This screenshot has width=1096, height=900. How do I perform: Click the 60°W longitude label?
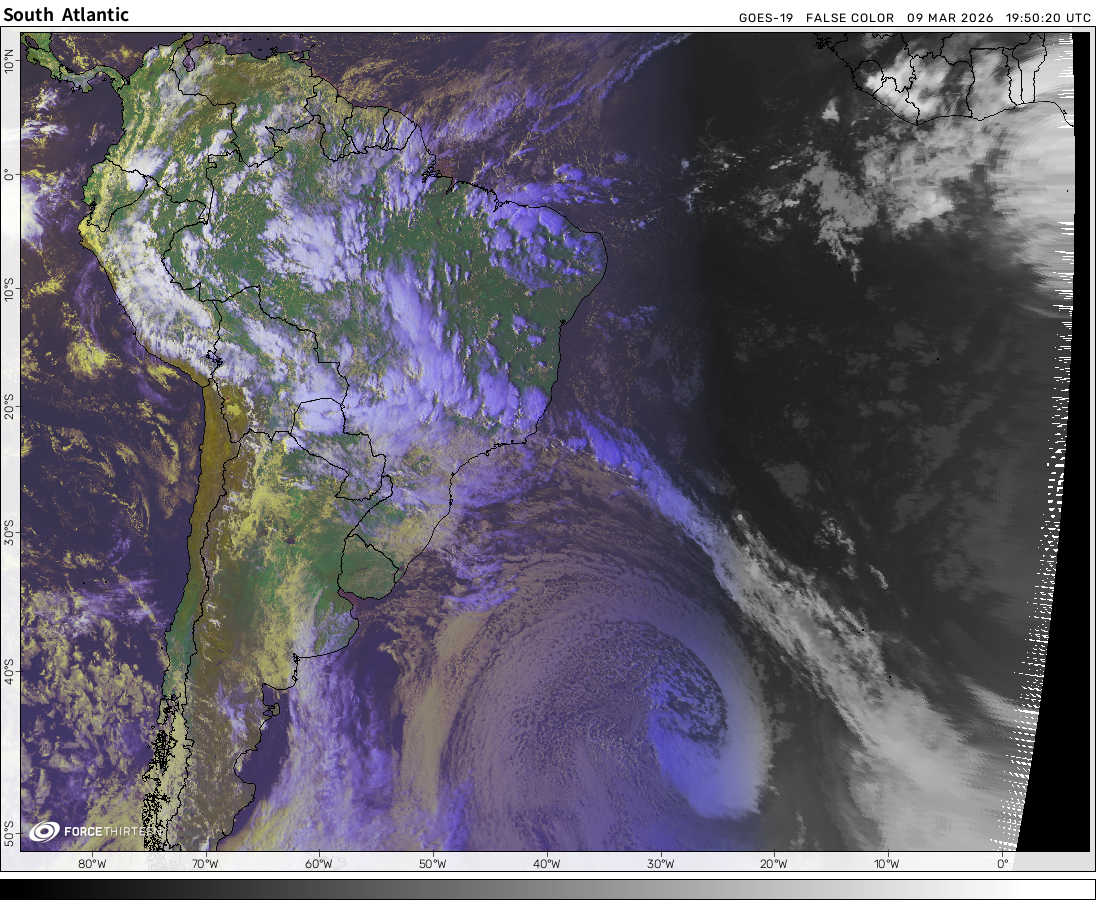point(319,864)
